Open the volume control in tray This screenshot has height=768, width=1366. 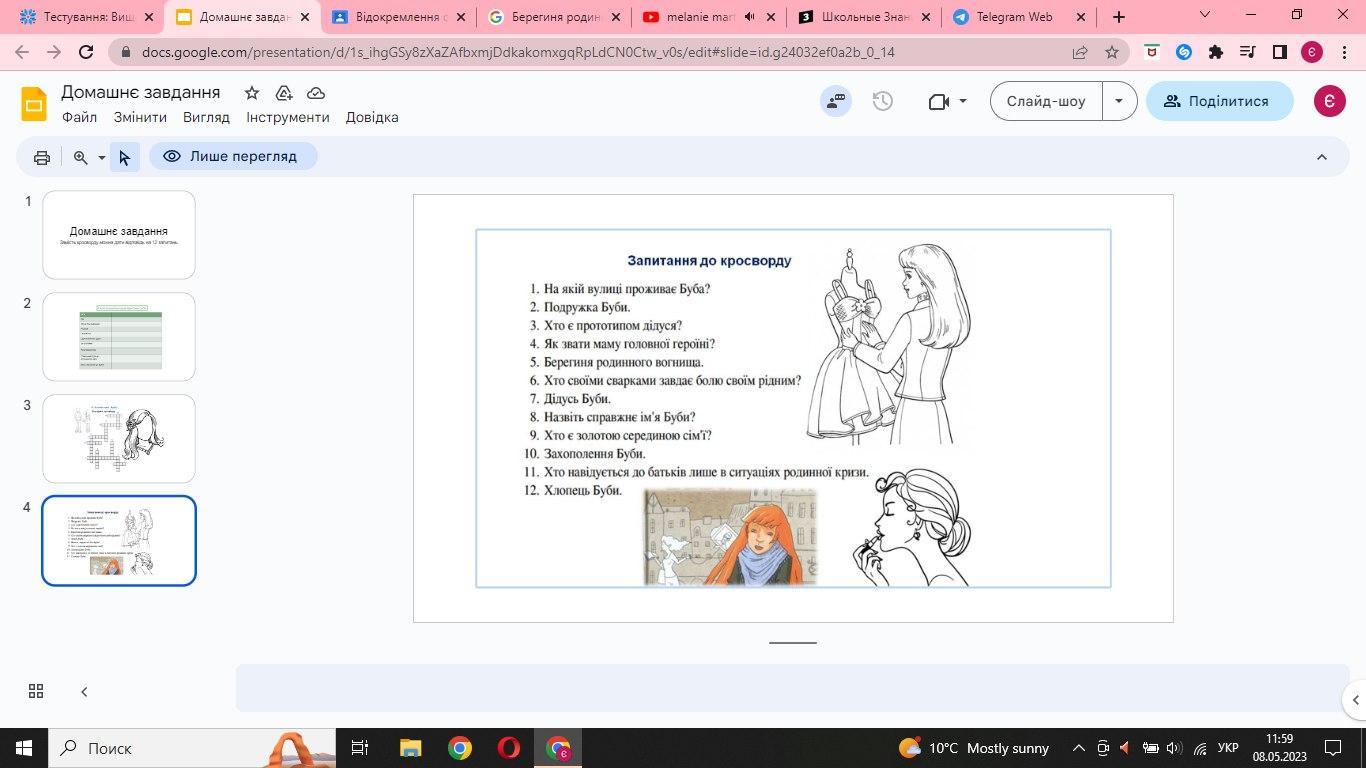pyautogui.click(x=1174, y=748)
